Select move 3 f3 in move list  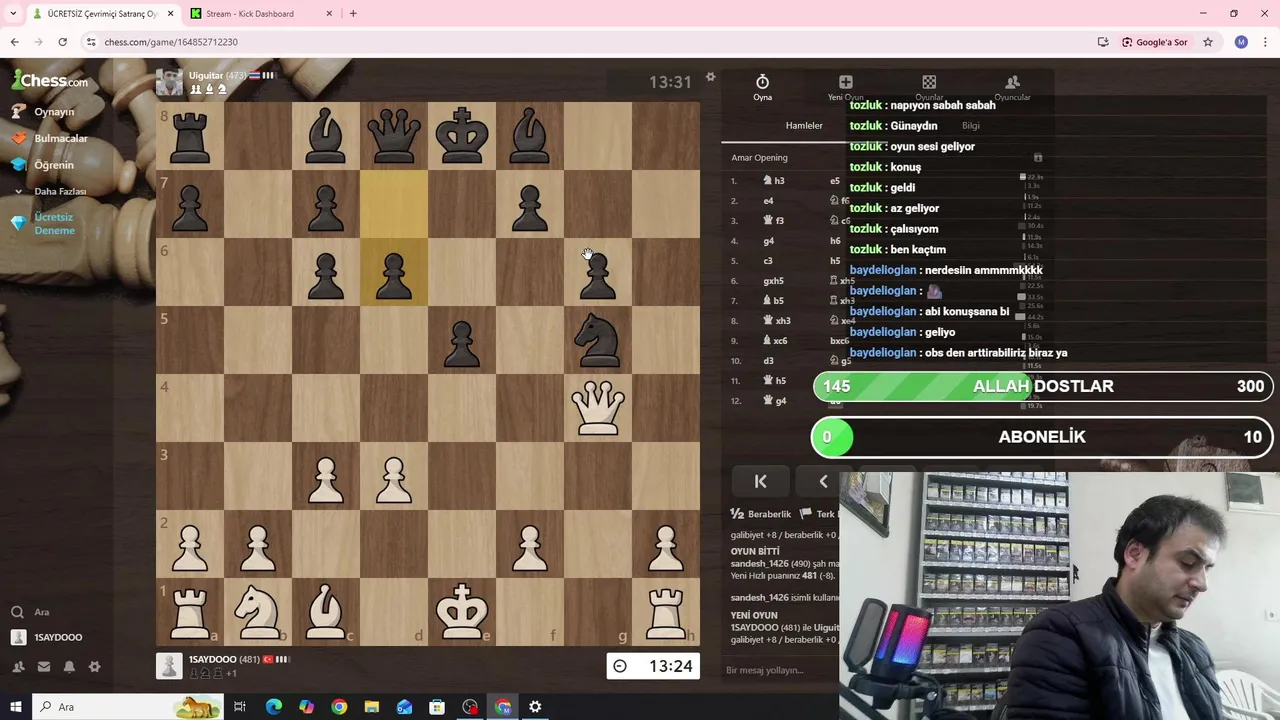pyautogui.click(x=775, y=221)
